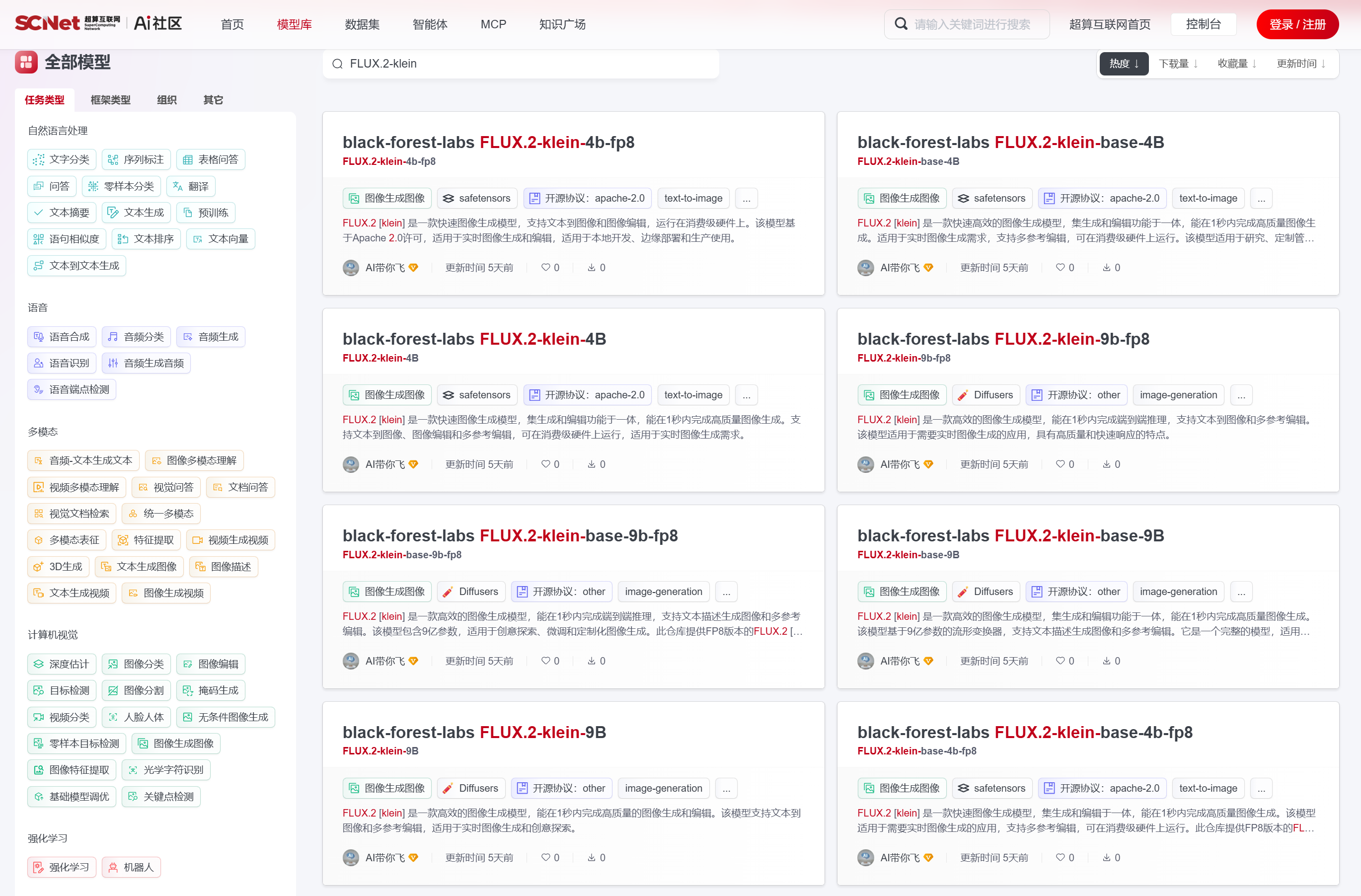
Task: Click download icon on FLUX.2-klein-base-4B card
Action: [1107, 267]
